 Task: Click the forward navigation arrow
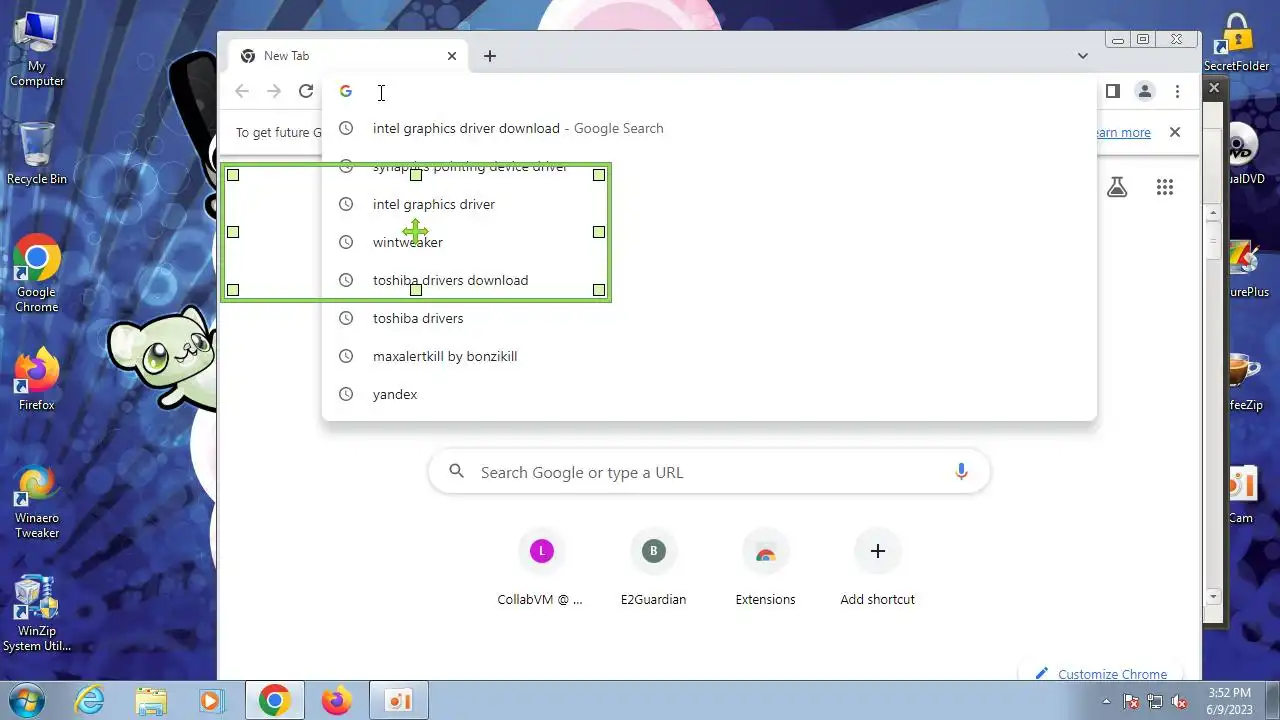coord(274,92)
